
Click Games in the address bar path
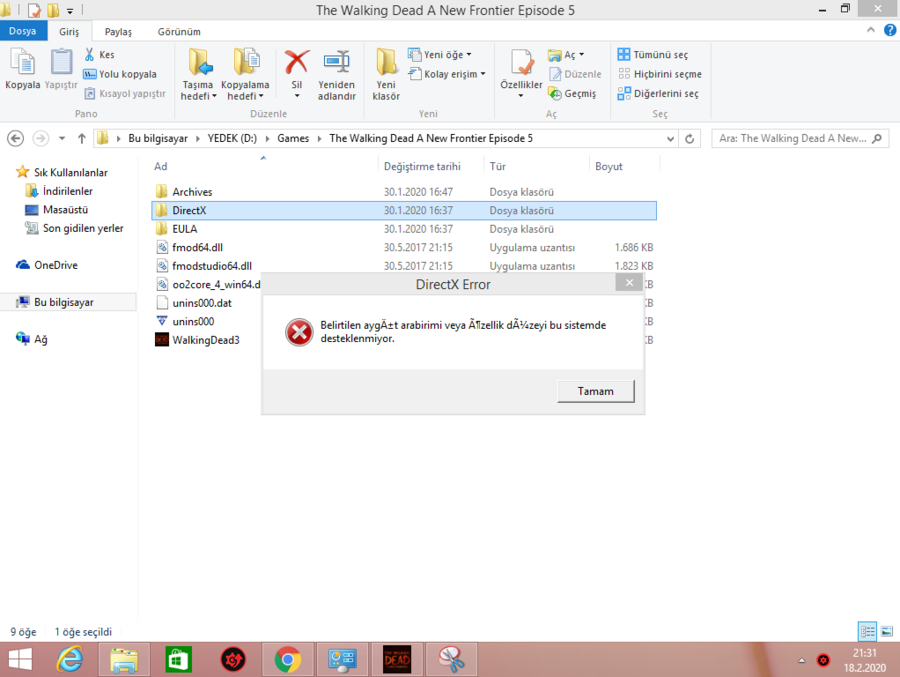coord(293,138)
